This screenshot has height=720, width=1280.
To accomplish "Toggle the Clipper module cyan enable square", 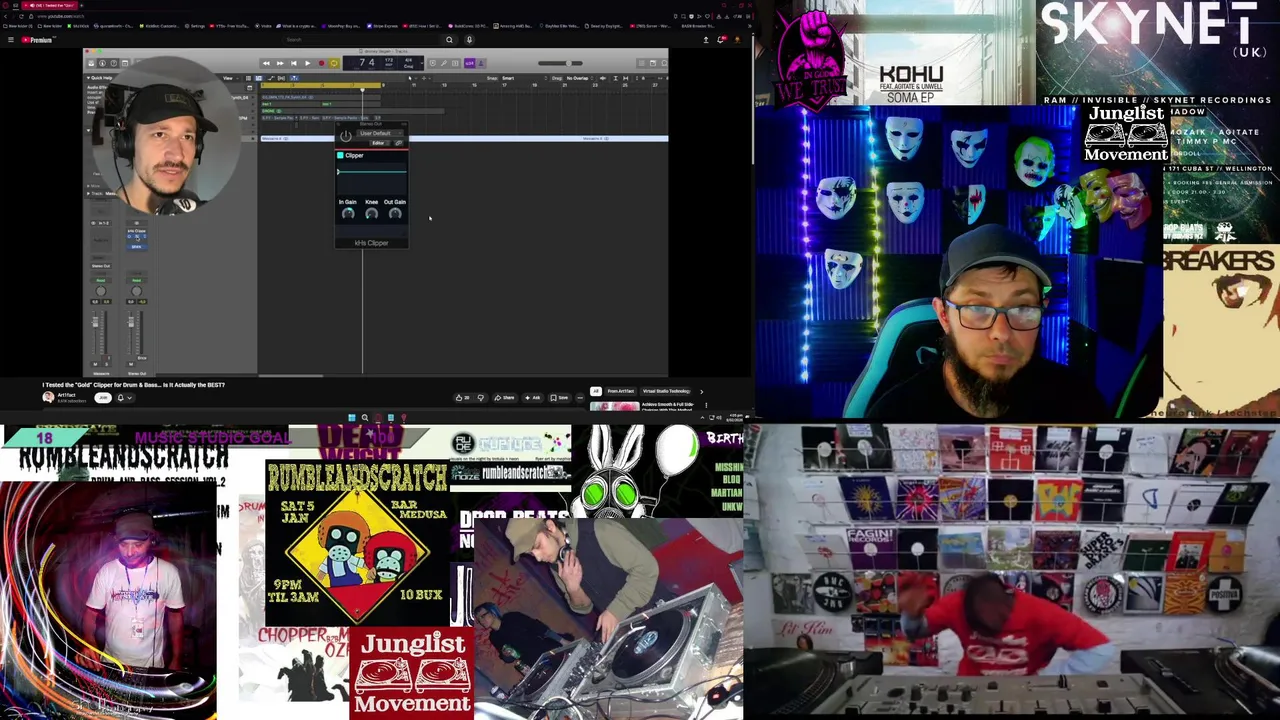I will coord(340,155).
